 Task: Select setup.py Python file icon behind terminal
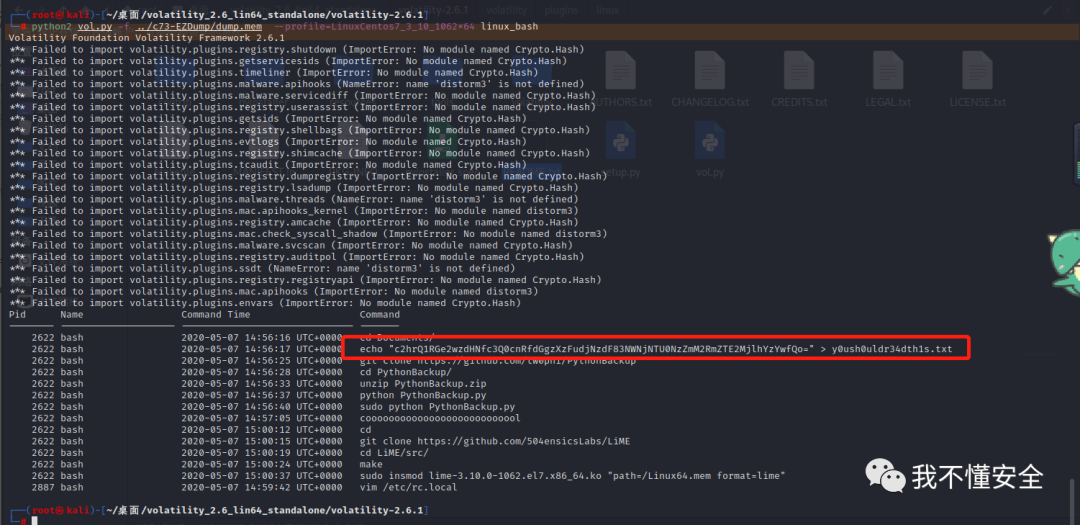point(621,150)
